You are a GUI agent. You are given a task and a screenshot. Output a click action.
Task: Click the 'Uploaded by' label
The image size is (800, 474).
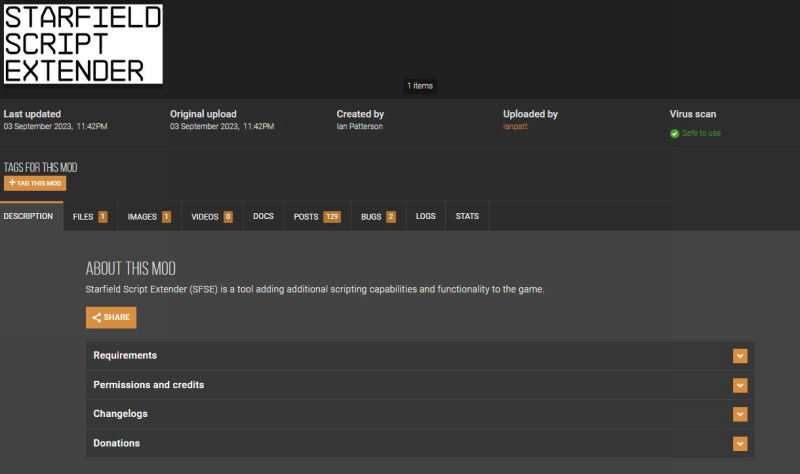tap(530, 114)
